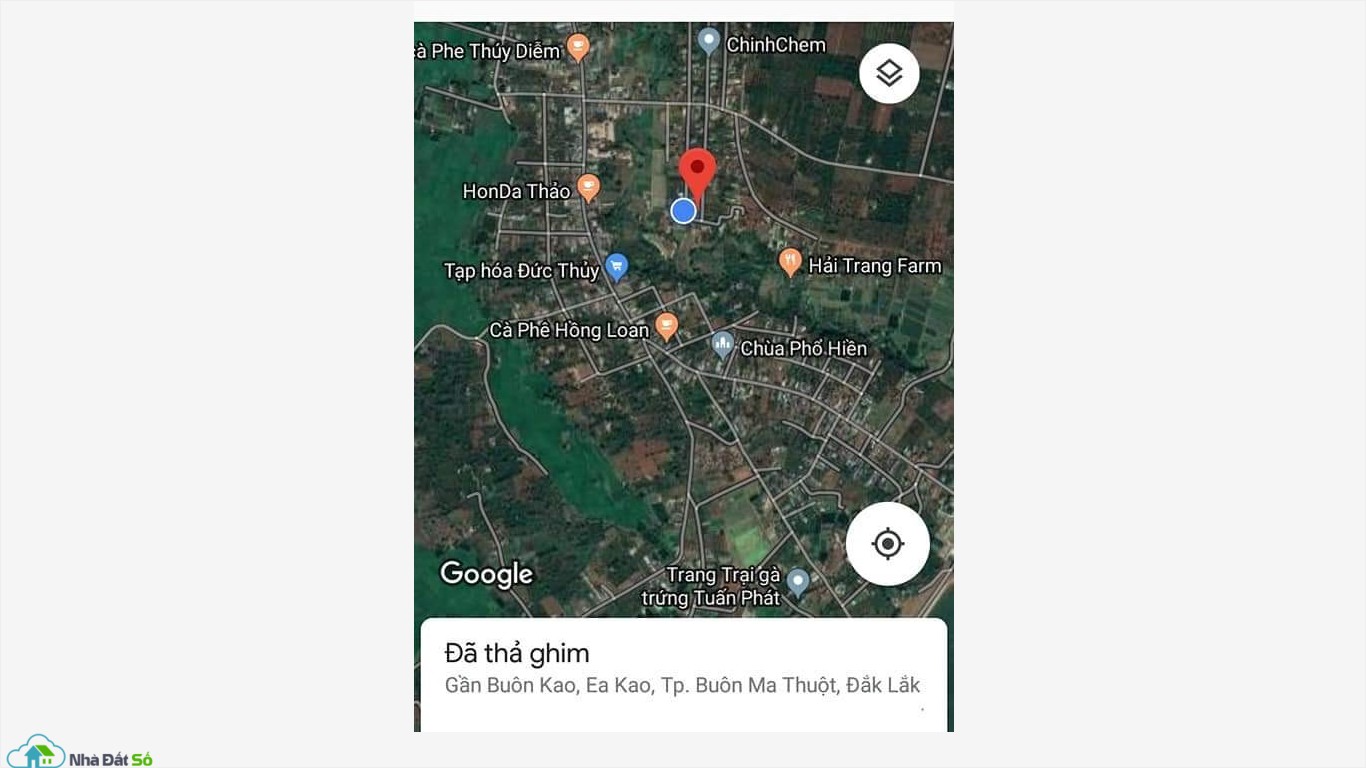Tap the Cà Phe Thúy Diễm cafe icon
Screen dimensions: 1366x768
(578, 46)
